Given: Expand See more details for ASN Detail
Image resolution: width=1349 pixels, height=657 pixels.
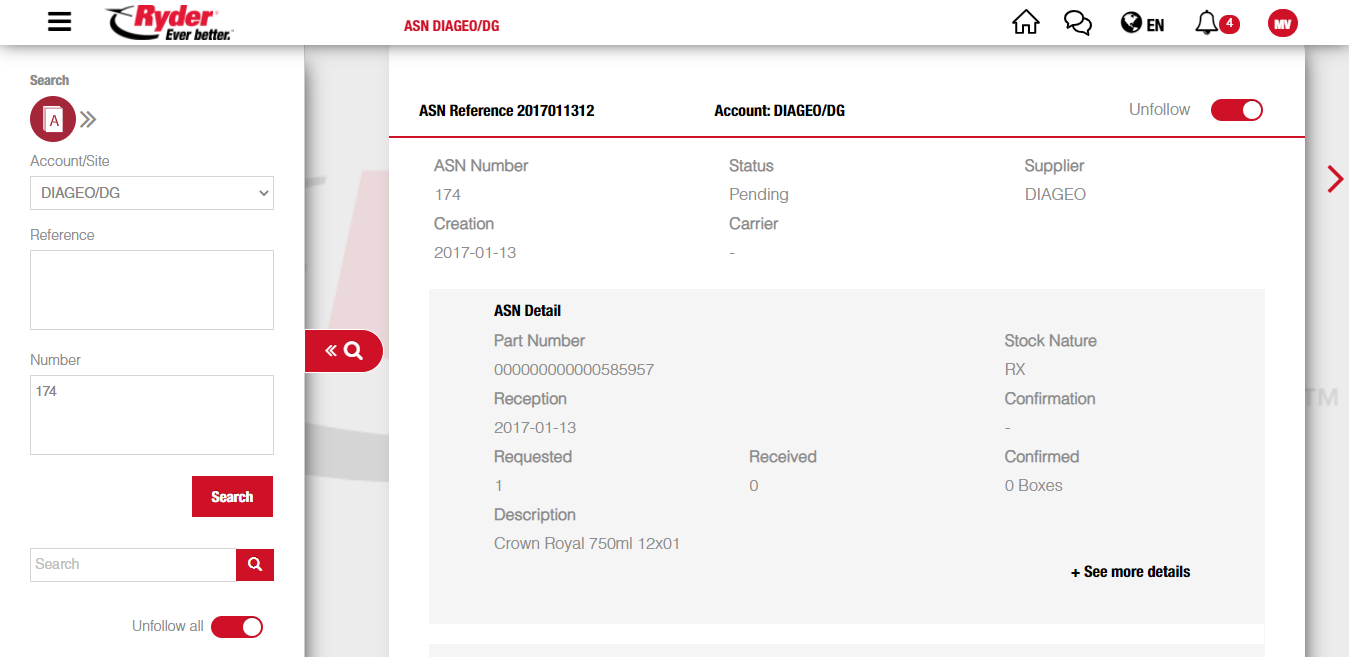Looking at the screenshot, I should [1130, 572].
